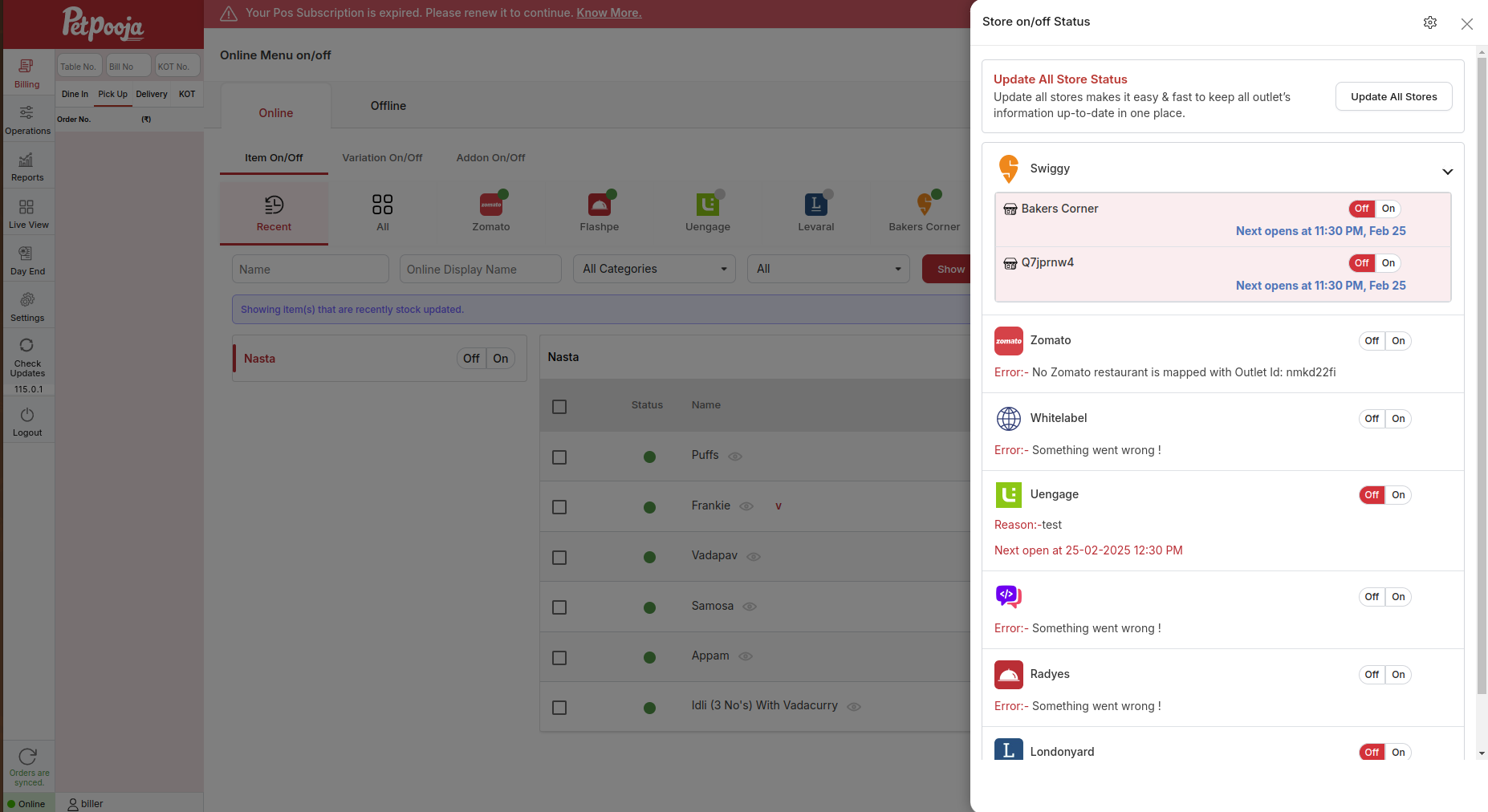Viewport: 1488px width, 812px height.
Task: Open Live View in sidebar
Action: click(27, 213)
